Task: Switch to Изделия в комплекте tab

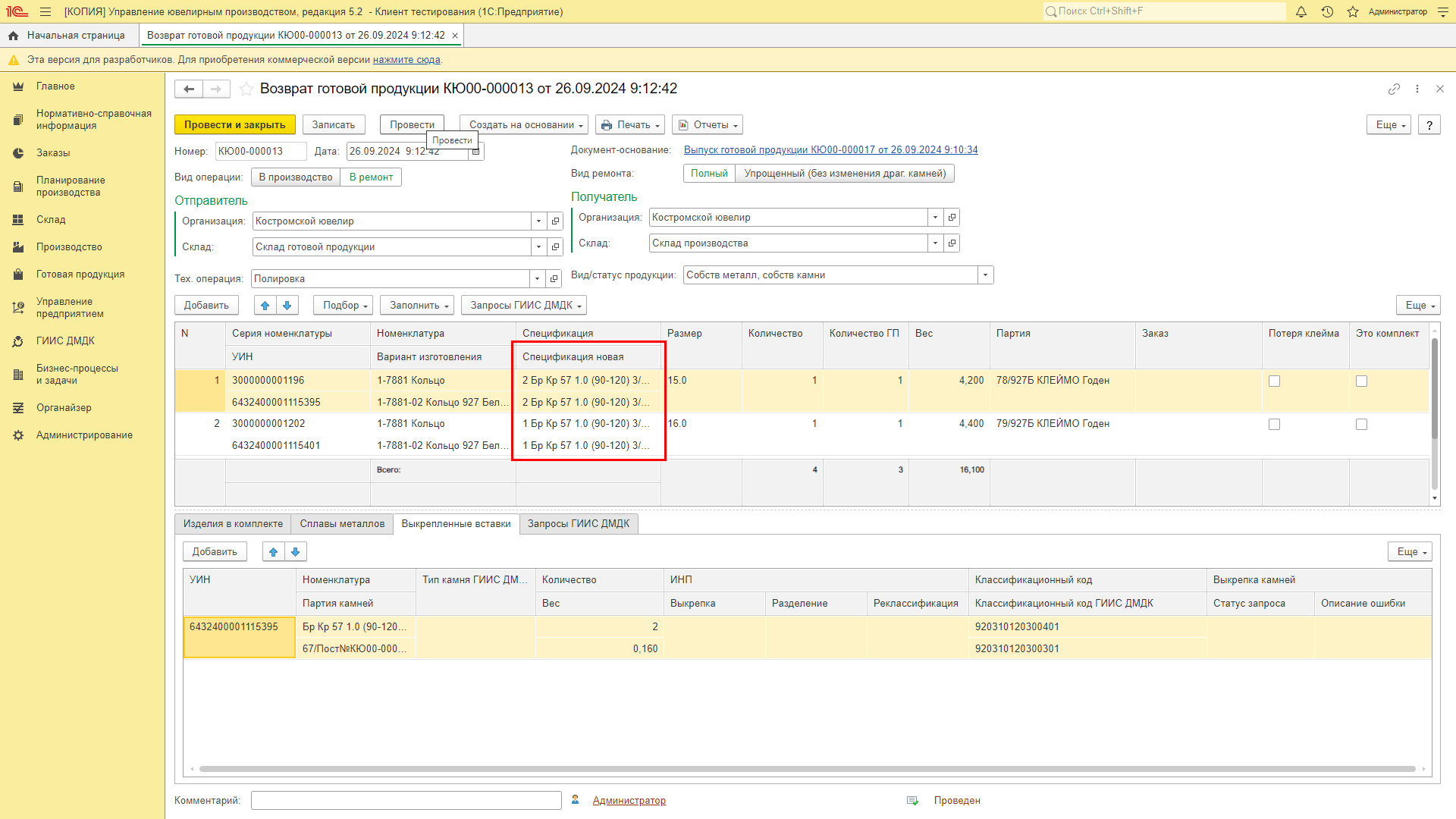Action: 233,524
